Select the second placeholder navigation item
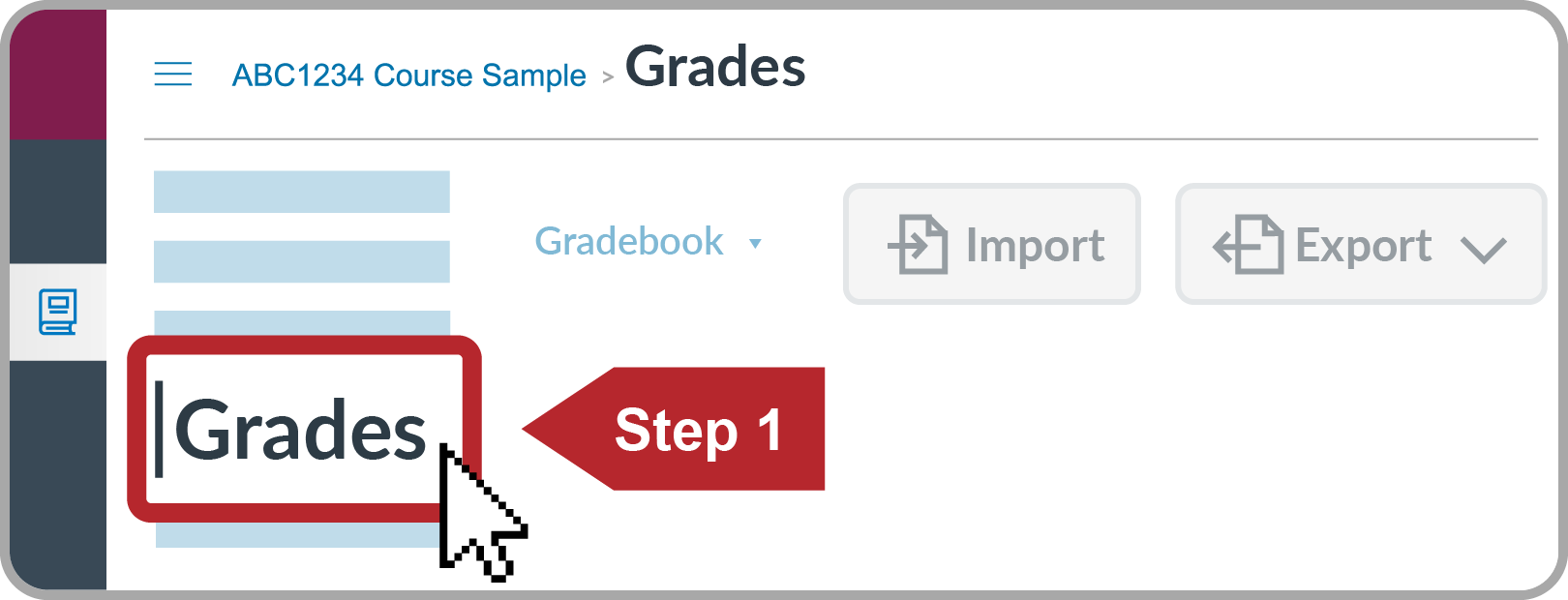1568x600 pixels. (302, 261)
